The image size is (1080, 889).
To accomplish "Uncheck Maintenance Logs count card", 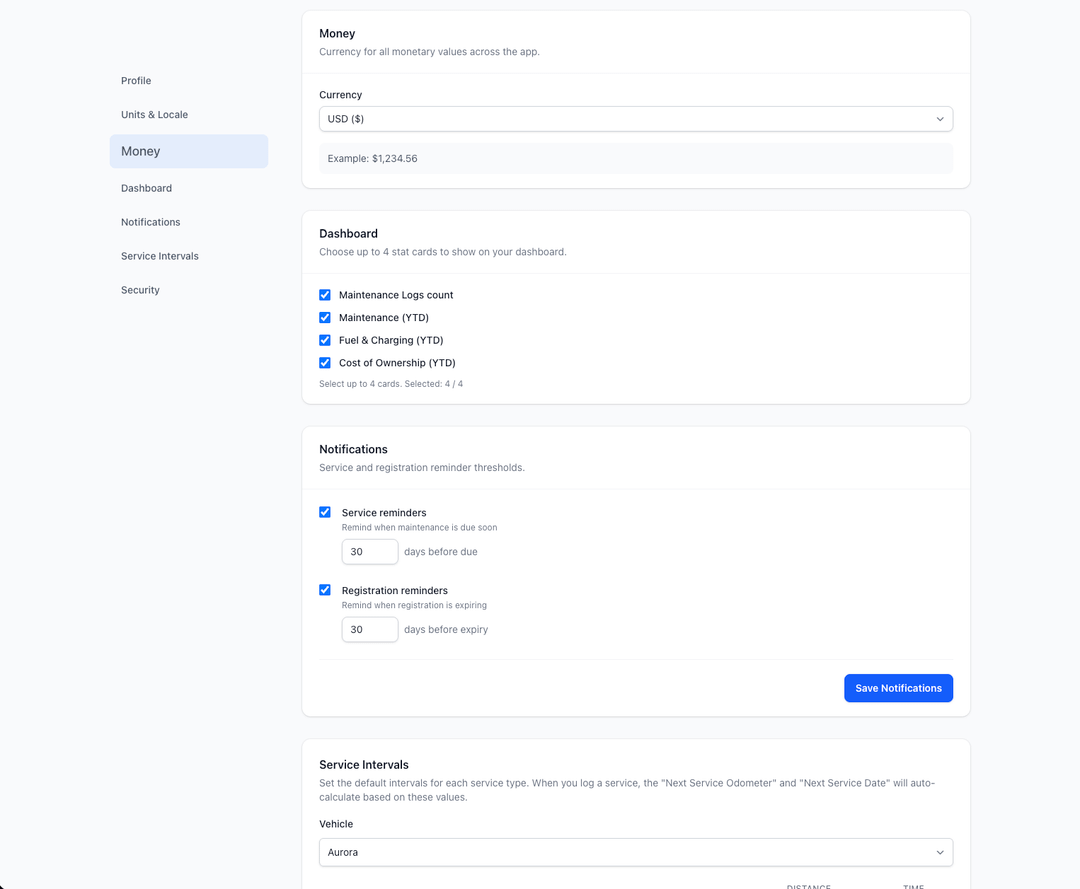I will [325, 295].
